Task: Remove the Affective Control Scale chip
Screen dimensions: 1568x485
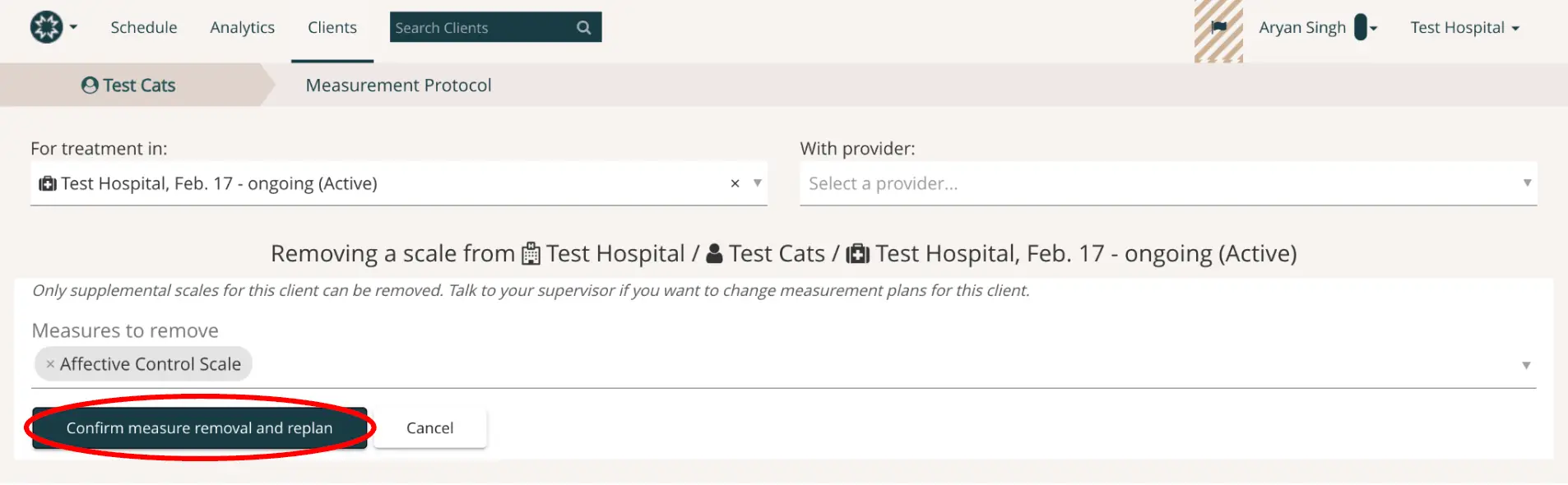Action: point(50,363)
